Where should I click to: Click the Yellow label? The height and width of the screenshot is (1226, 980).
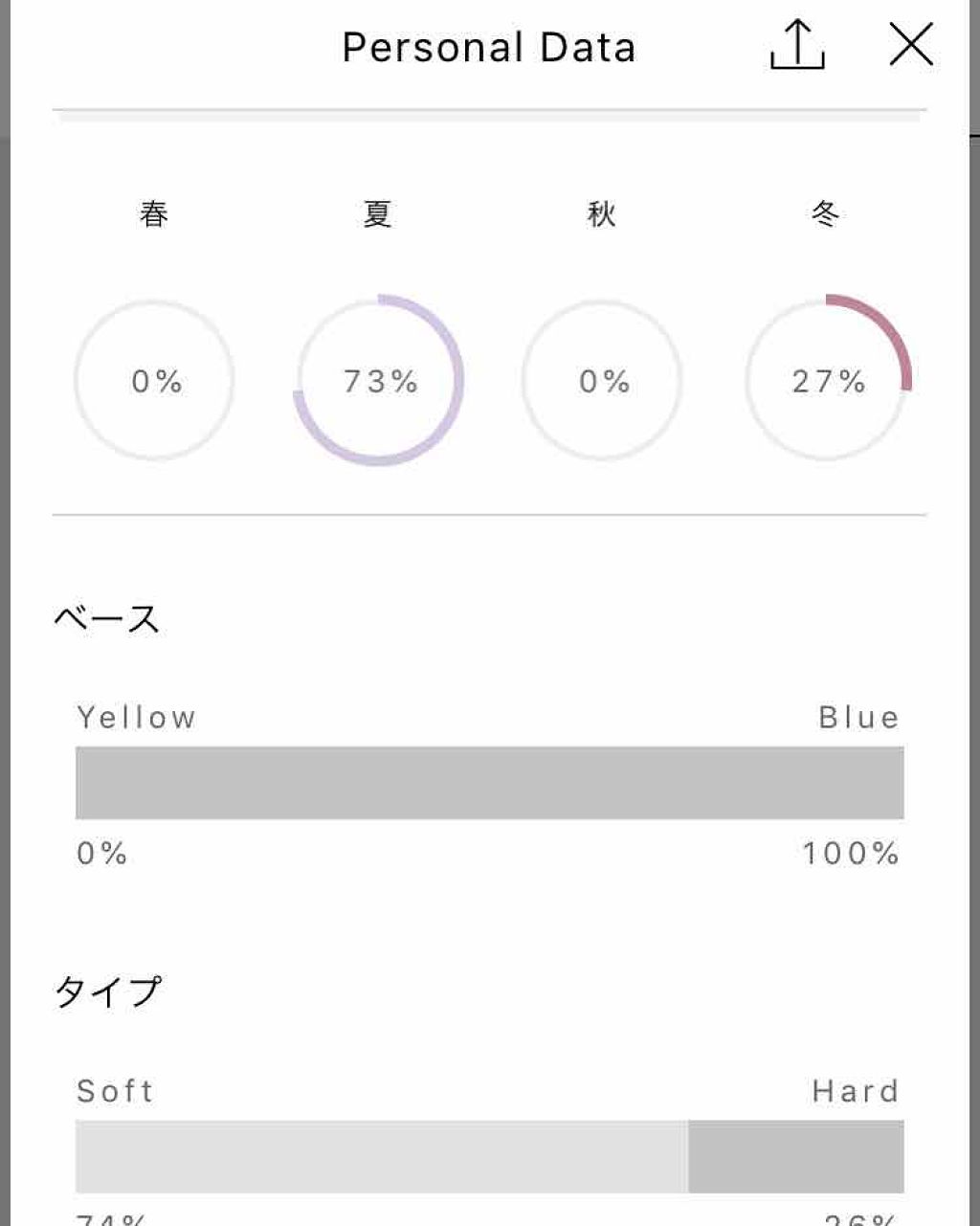pyautogui.click(x=137, y=718)
